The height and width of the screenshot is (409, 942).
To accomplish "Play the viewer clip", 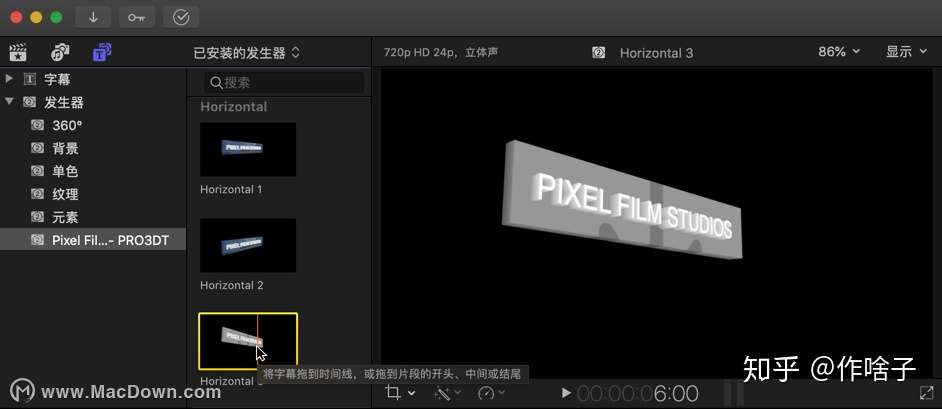I will pyautogui.click(x=565, y=393).
